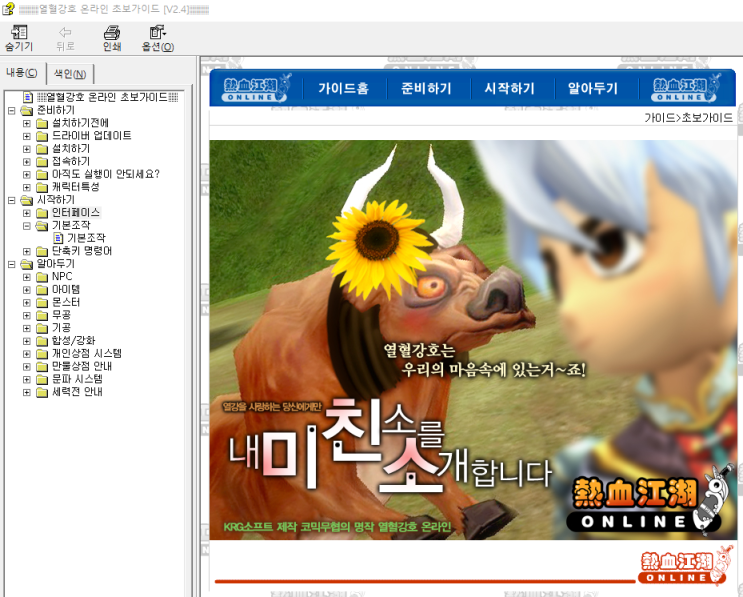Select the 합성/강화 tree item
The width and height of the screenshot is (743, 597).
[x=73, y=341]
